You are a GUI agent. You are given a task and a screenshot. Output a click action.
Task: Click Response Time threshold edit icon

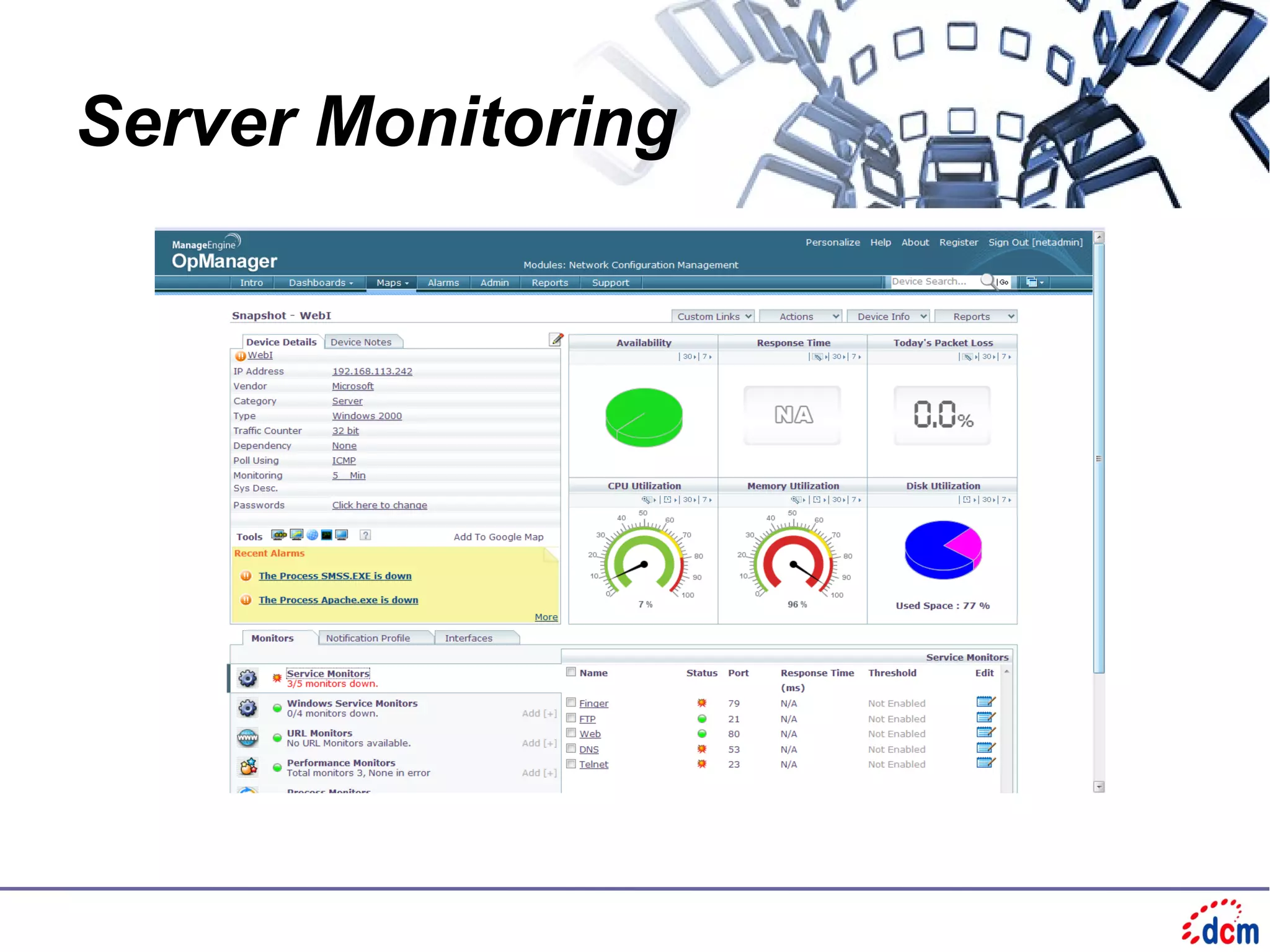click(x=818, y=357)
